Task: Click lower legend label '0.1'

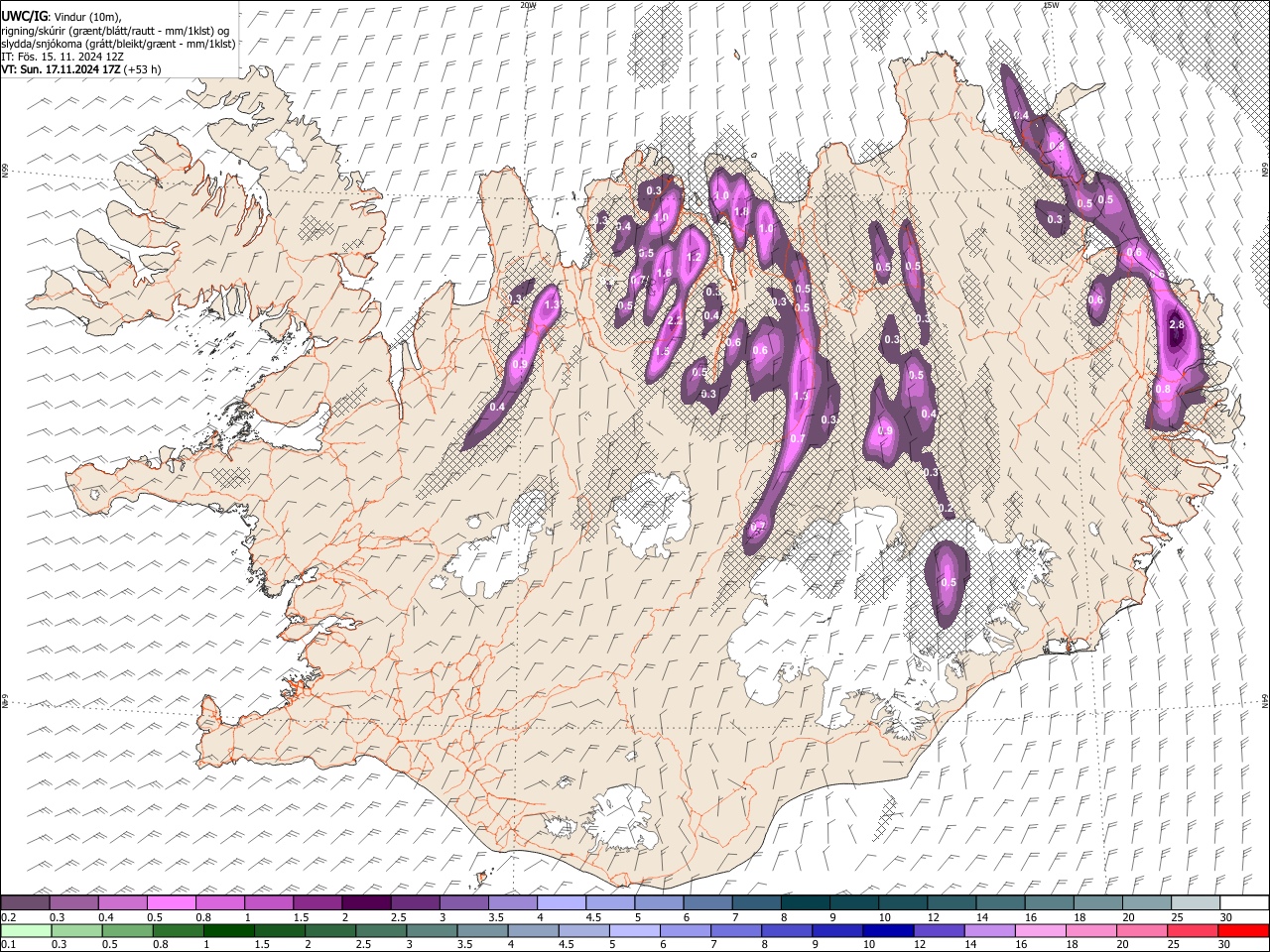Action: tap(7, 945)
